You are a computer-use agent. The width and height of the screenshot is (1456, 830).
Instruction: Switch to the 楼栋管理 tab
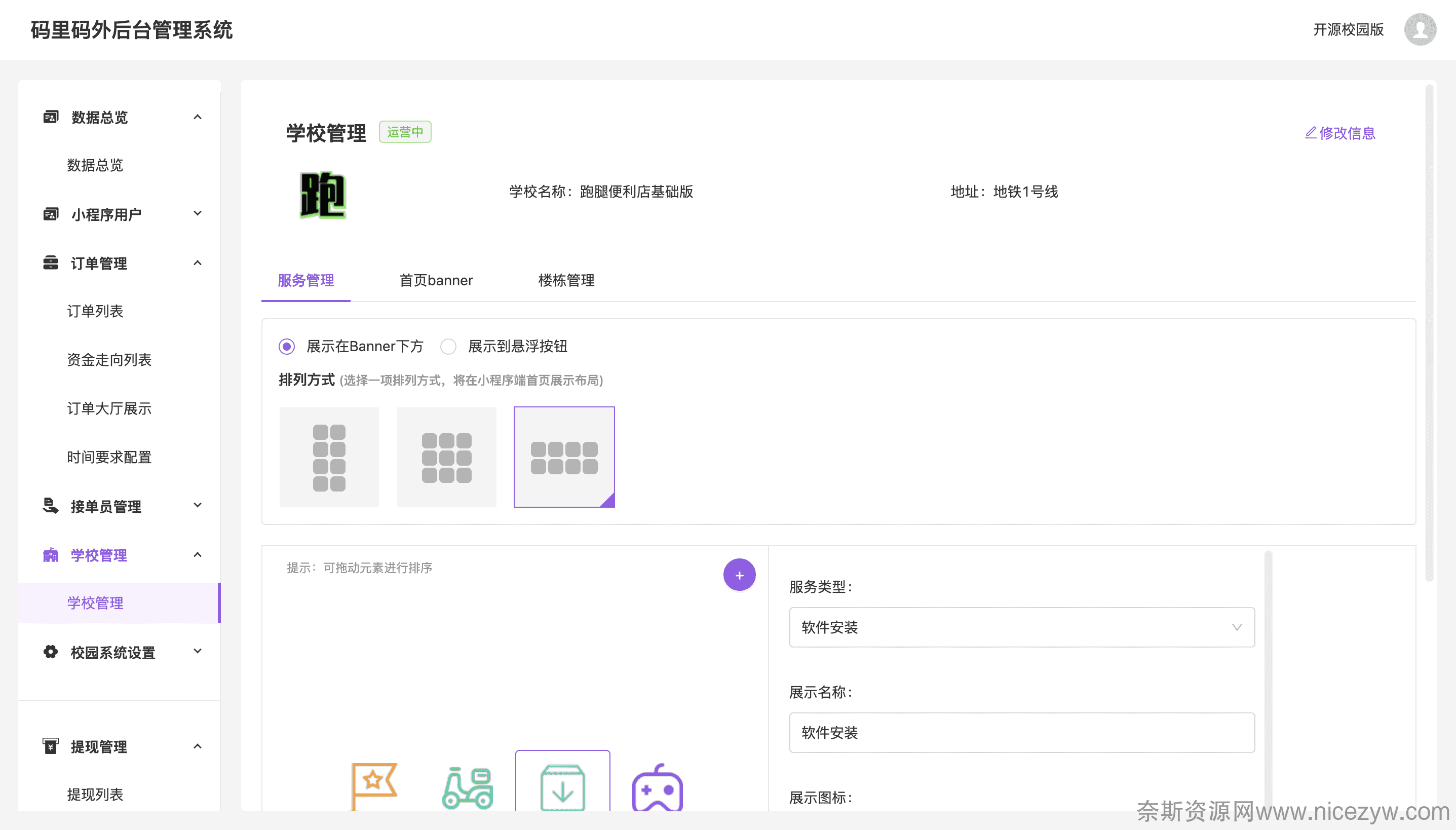[x=566, y=281]
